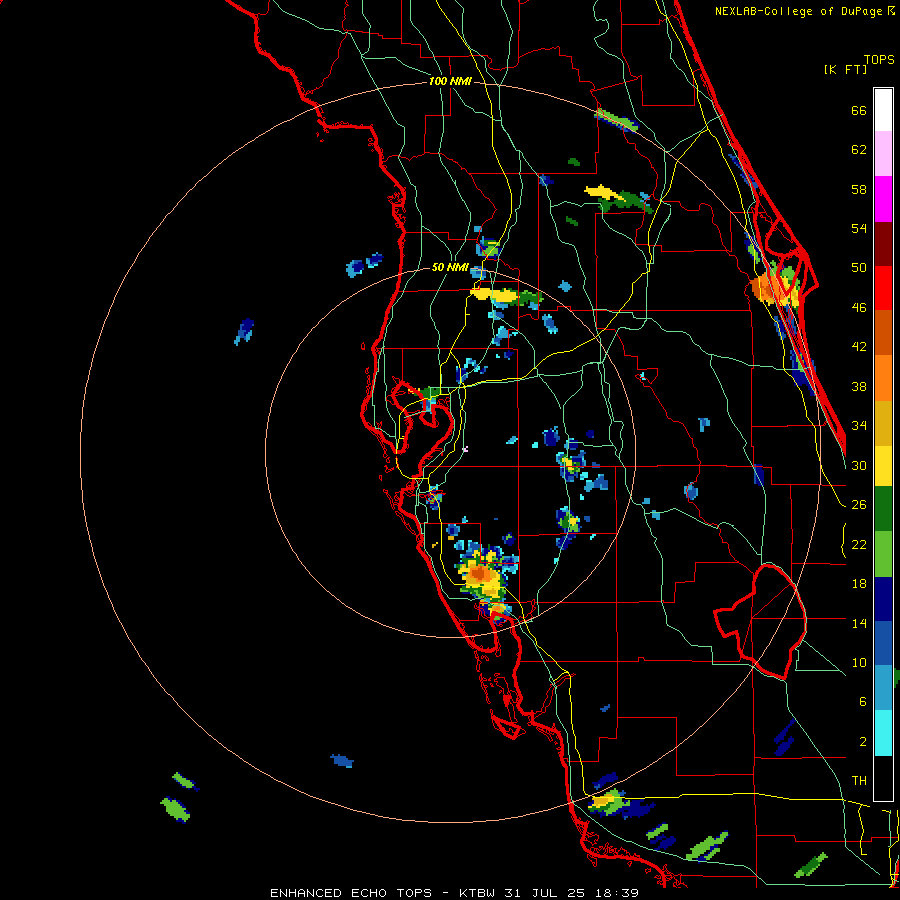Image resolution: width=900 pixels, height=900 pixels.
Task: Click the "31 JUL 25" date stamp
Action: [x=545, y=893]
